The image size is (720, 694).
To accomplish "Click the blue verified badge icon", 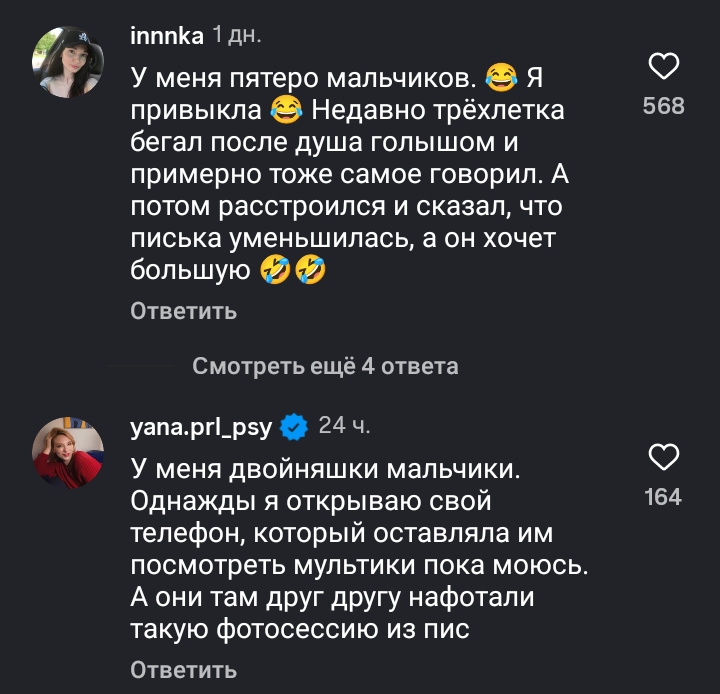I will pyautogui.click(x=293, y=428).
